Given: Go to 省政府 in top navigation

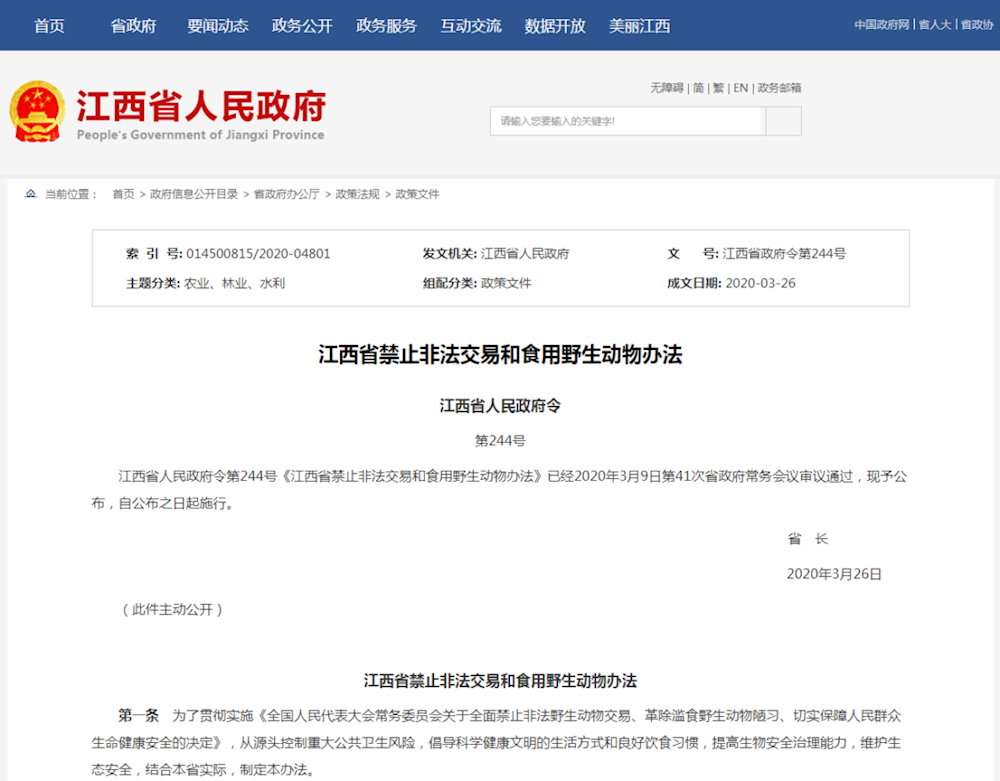Looking at the screenshot, I should pyautogui.click(x=133, y=26).
